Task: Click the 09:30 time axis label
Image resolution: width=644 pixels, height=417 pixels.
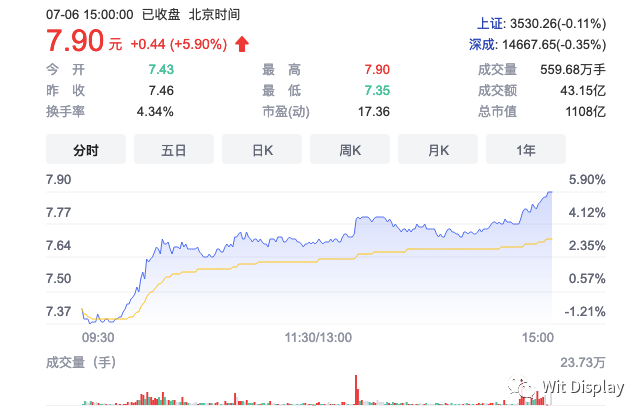Action: 98,337
